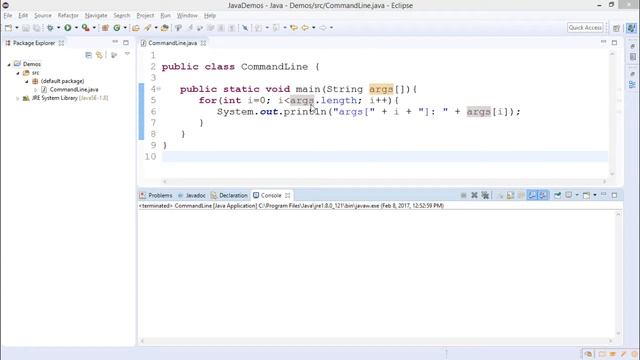Open the New Java Class dropdown arrow
Screen dimensions: 640x360
125,28
